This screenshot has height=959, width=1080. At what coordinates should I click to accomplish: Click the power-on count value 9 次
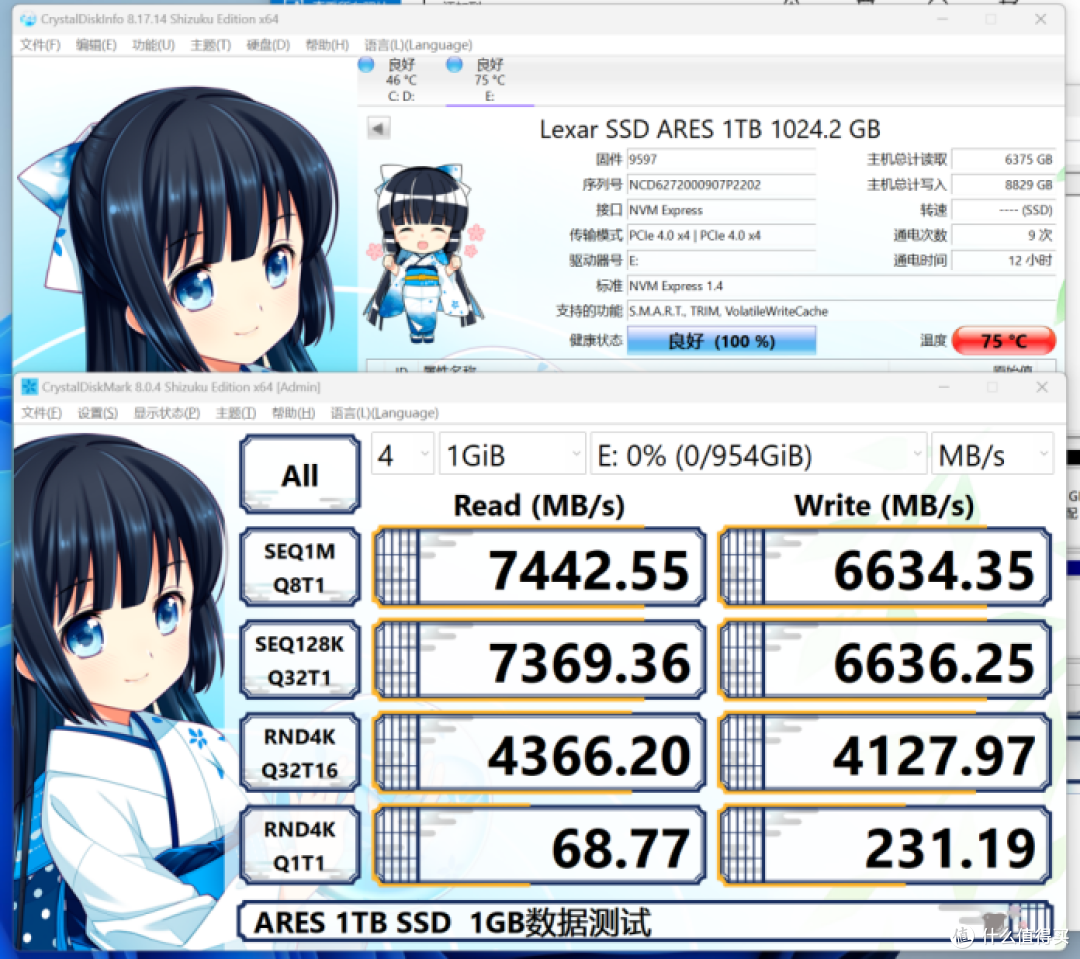pyautogui.click(x=1004, y=235)
